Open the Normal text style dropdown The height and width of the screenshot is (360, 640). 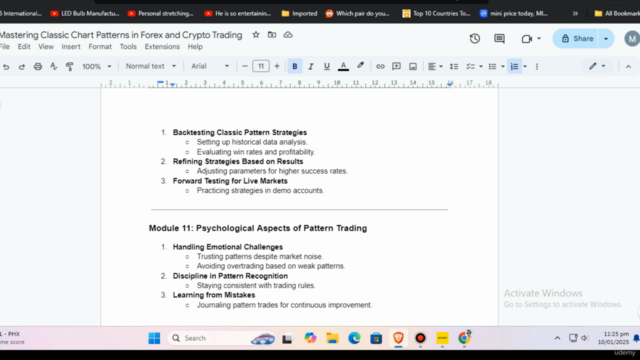pyautogui.click(x=151, y=66)
